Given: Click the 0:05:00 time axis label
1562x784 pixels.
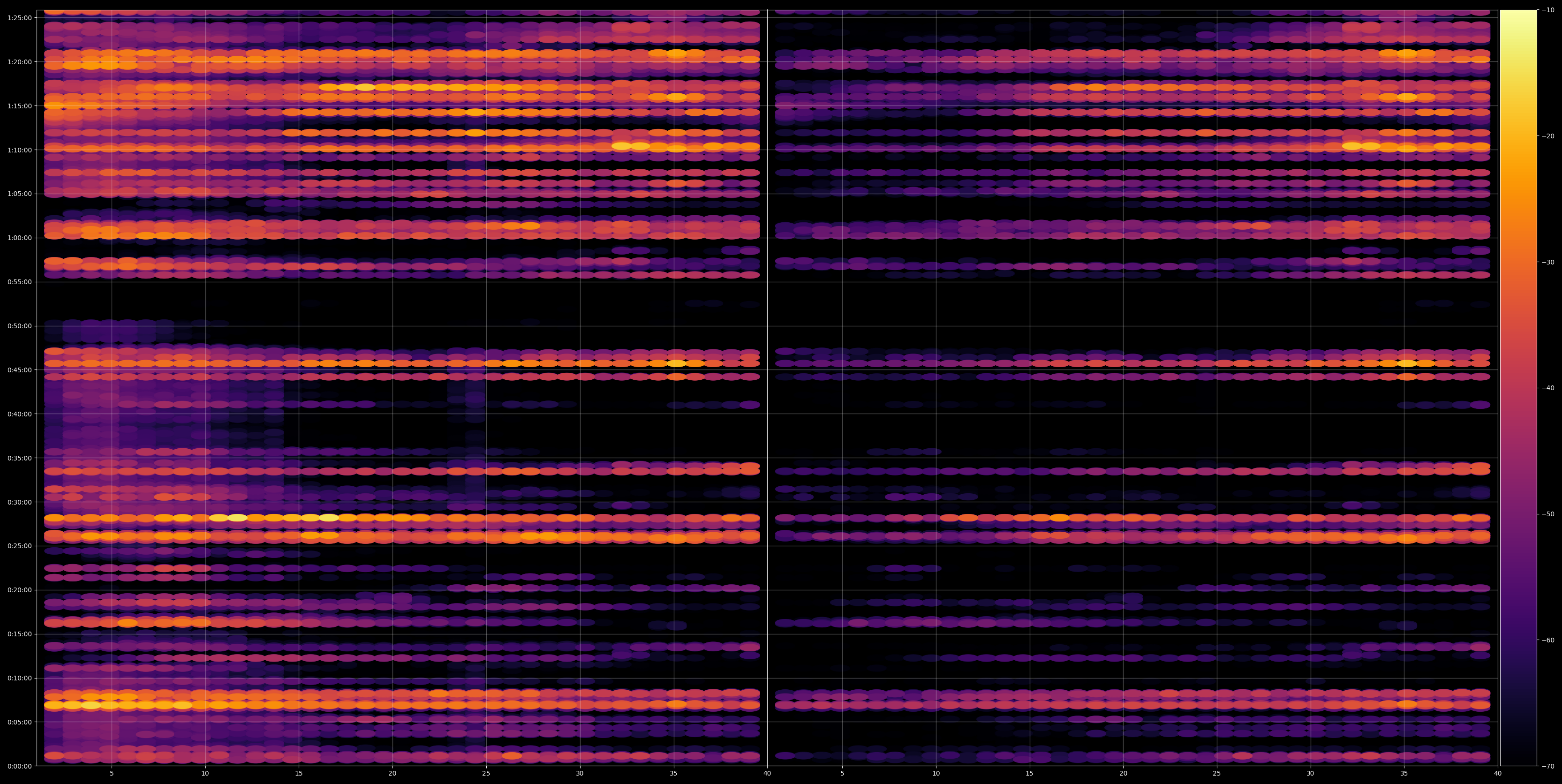Looking at the screenshot, I should click(x=19, y=722).
